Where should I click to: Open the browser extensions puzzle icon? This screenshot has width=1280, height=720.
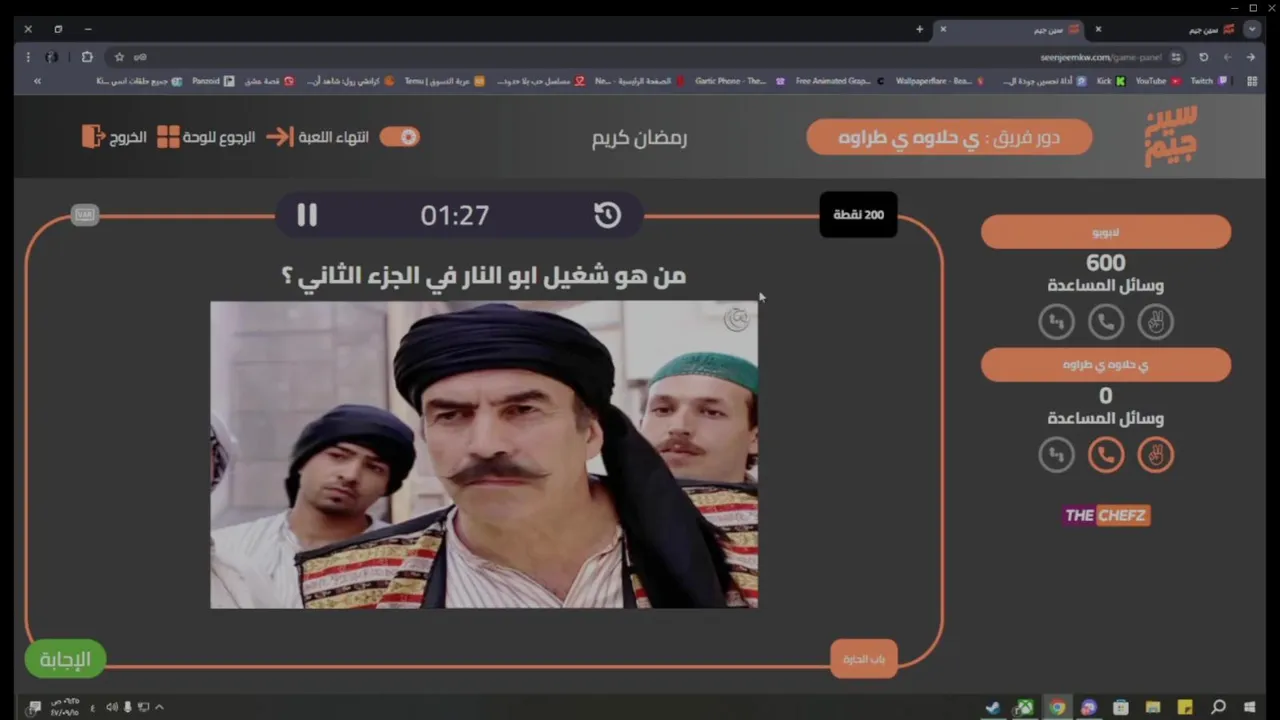click(x=87, y=57)
